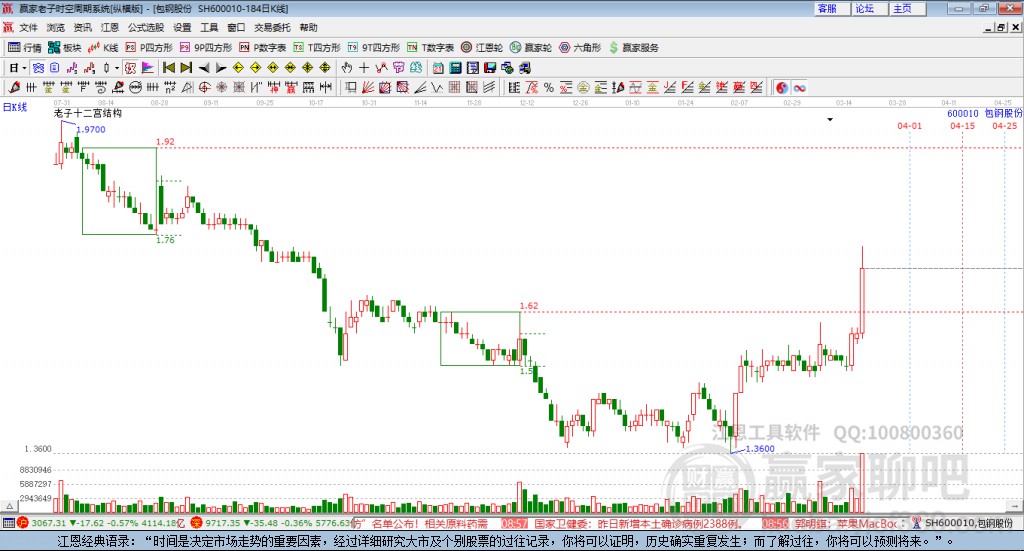1024x551 pixels.
Task: Open the 设置 menu
Action: [182, 27]
